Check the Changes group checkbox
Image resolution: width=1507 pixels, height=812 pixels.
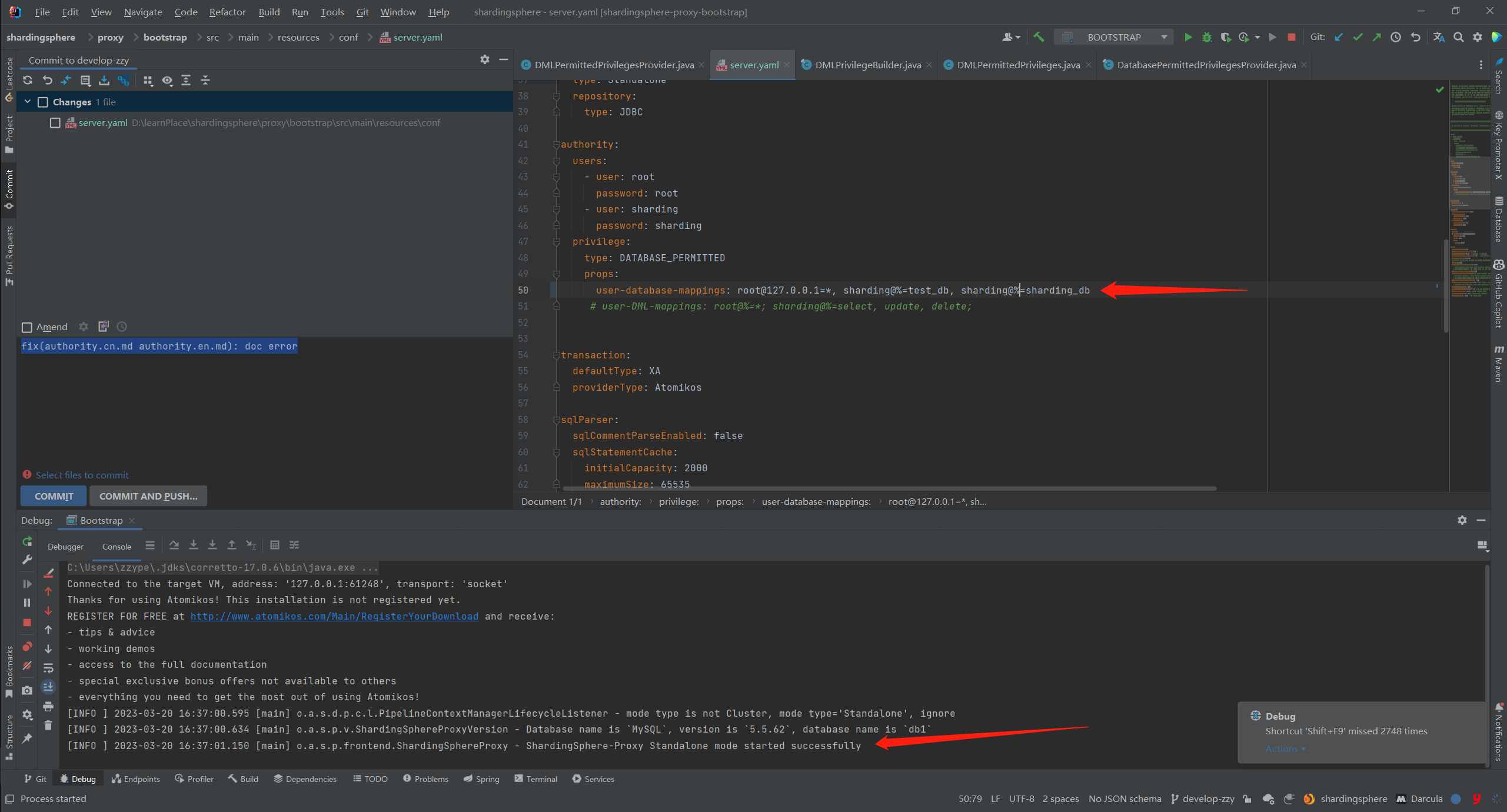[43, 102]
